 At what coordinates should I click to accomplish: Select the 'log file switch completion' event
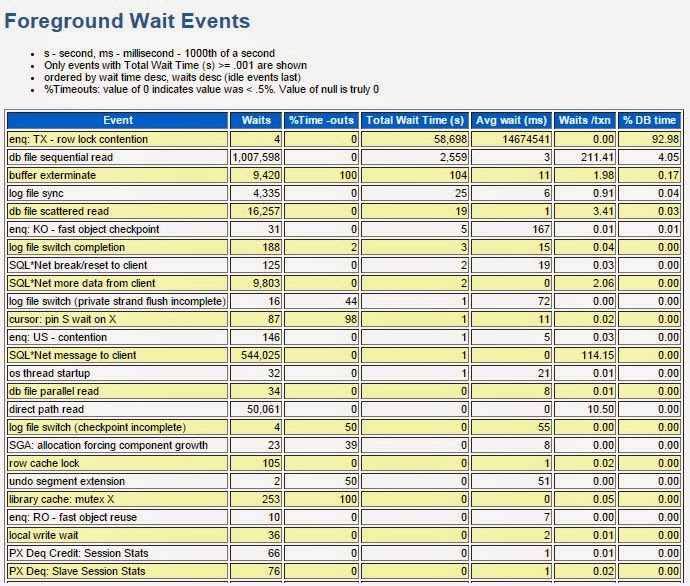click(x=118, y=248)
